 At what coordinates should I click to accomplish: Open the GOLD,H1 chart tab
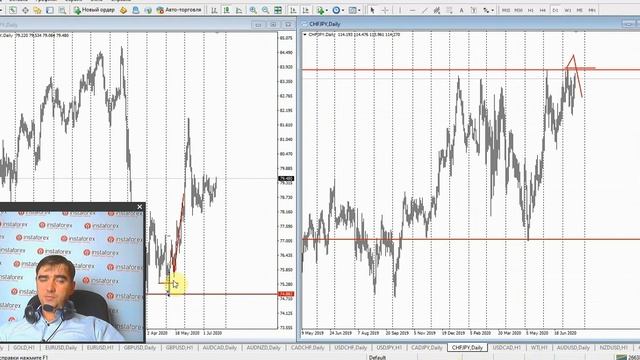(24, 348)
